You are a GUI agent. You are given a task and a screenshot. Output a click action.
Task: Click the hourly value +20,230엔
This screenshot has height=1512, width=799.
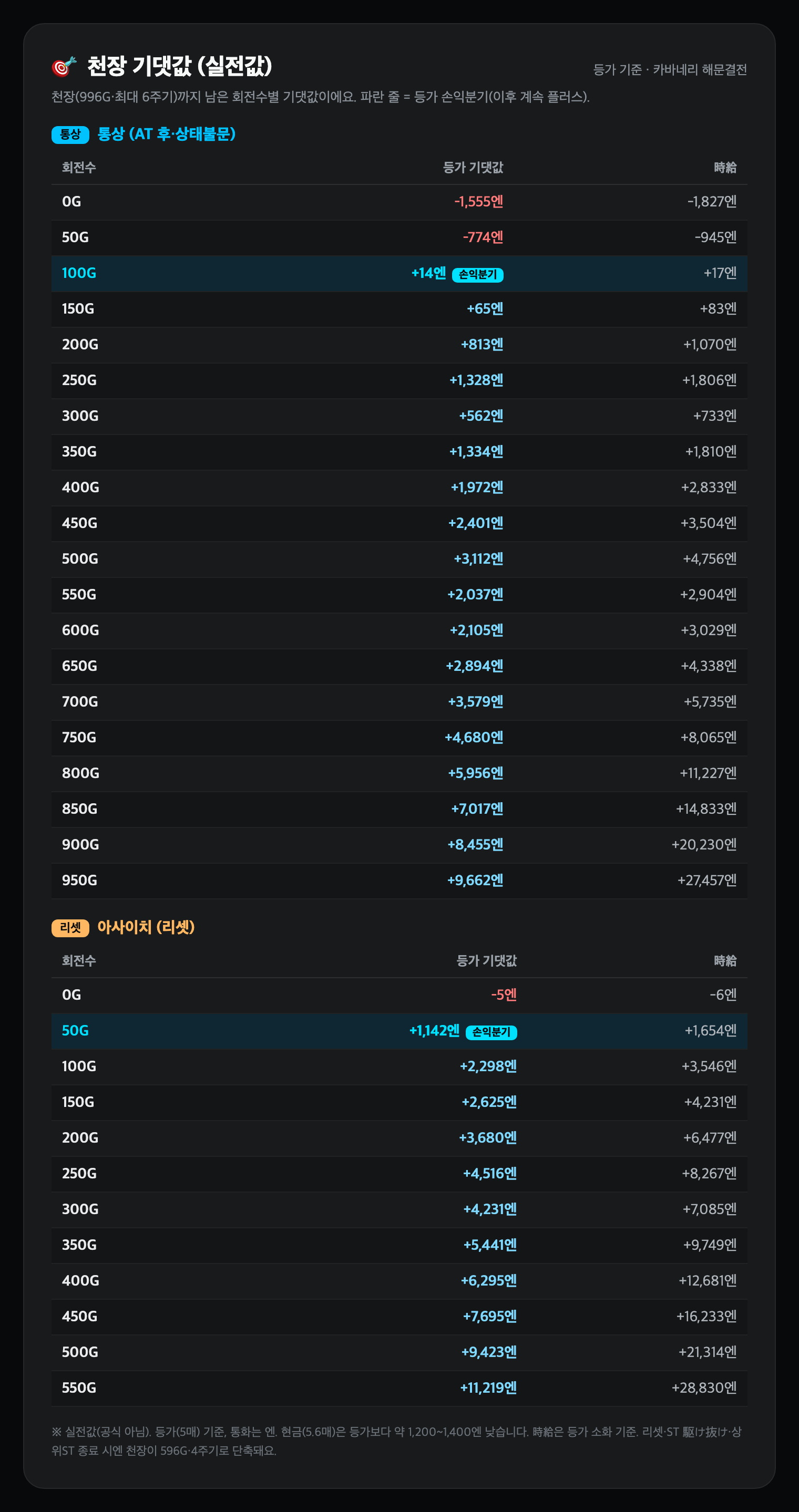click(704, 845)
